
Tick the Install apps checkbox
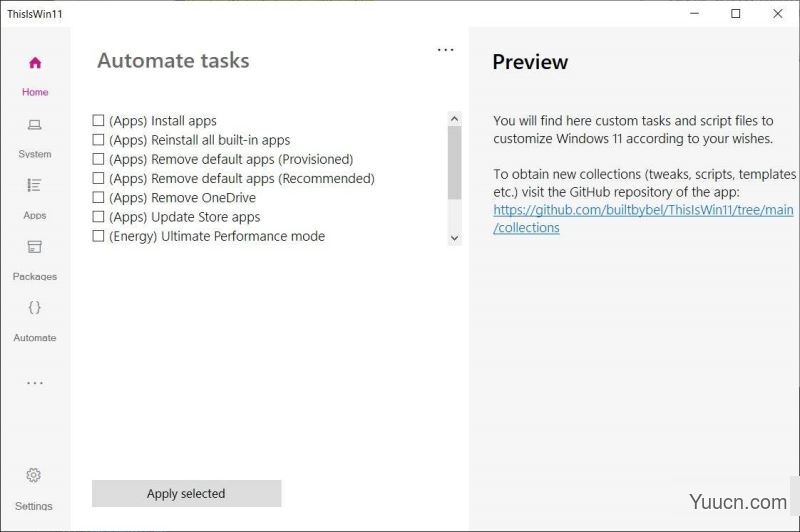(98, 120)
